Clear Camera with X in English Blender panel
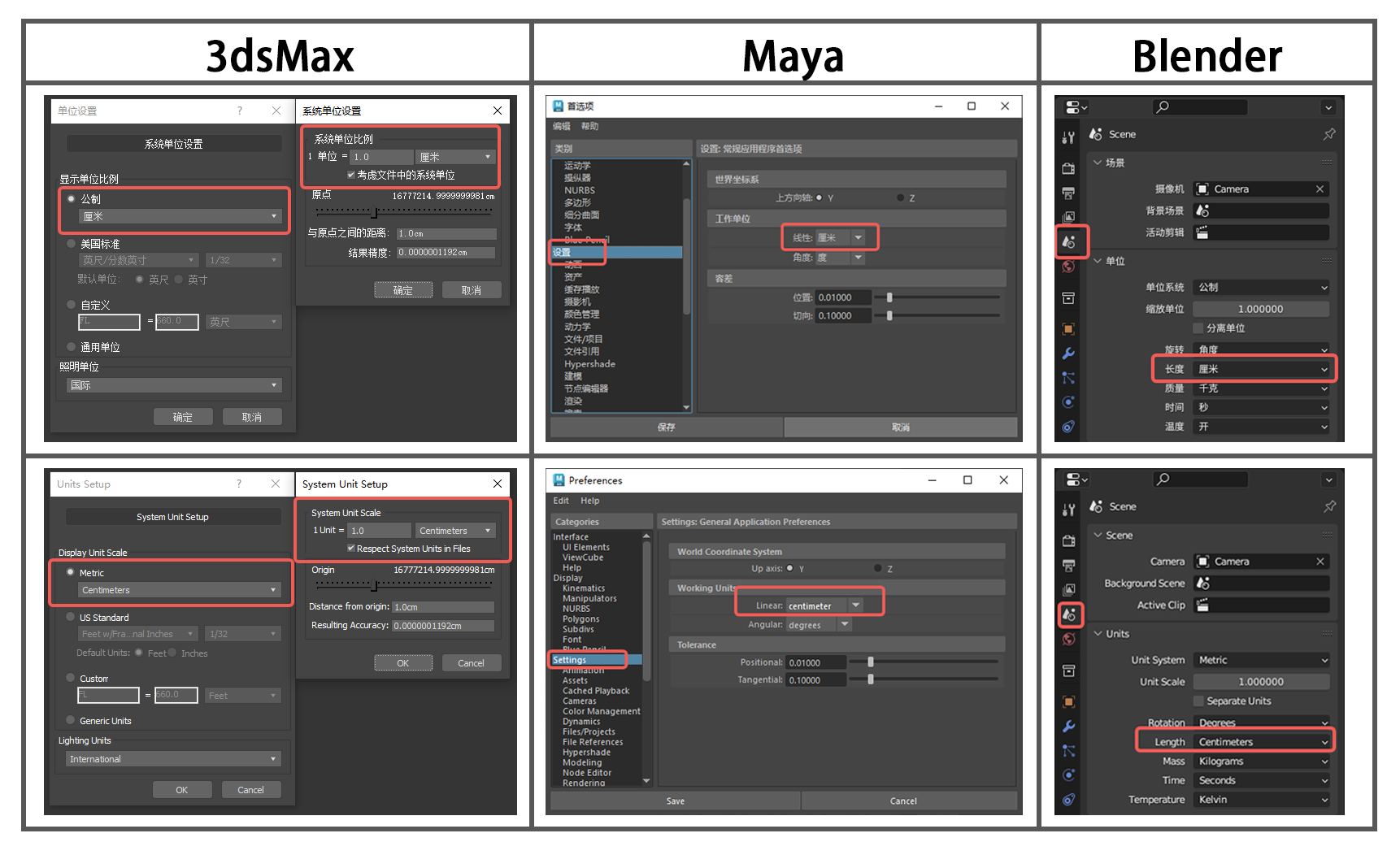Viewport: 1400px width, 855px height. pyautogui.click(x=1320, y=562)
